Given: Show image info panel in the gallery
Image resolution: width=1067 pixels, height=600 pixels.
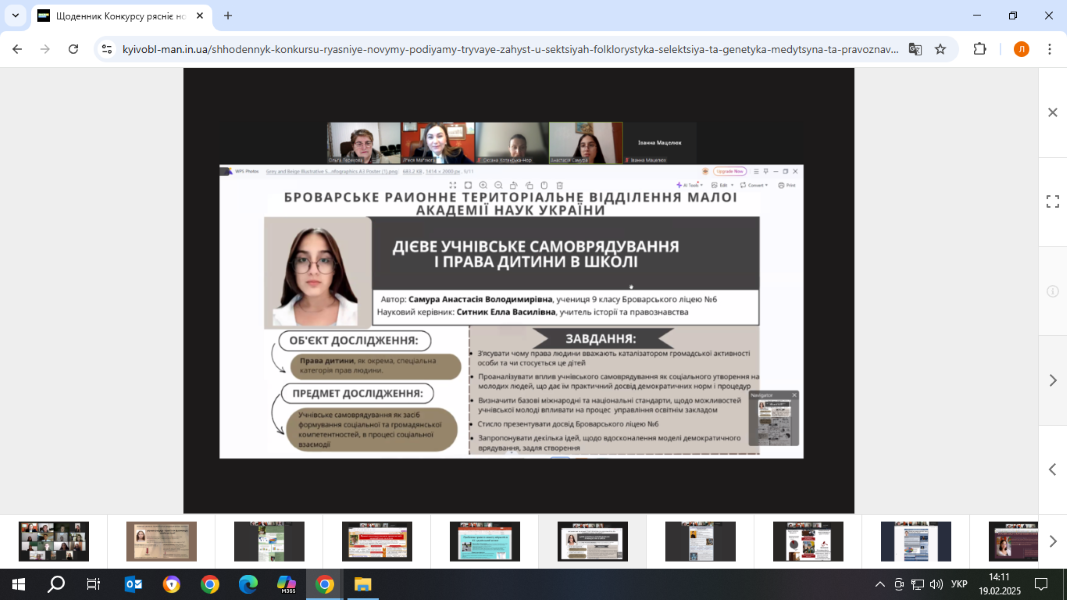Looking at the screenshot, I should [x=1052, y=291].
